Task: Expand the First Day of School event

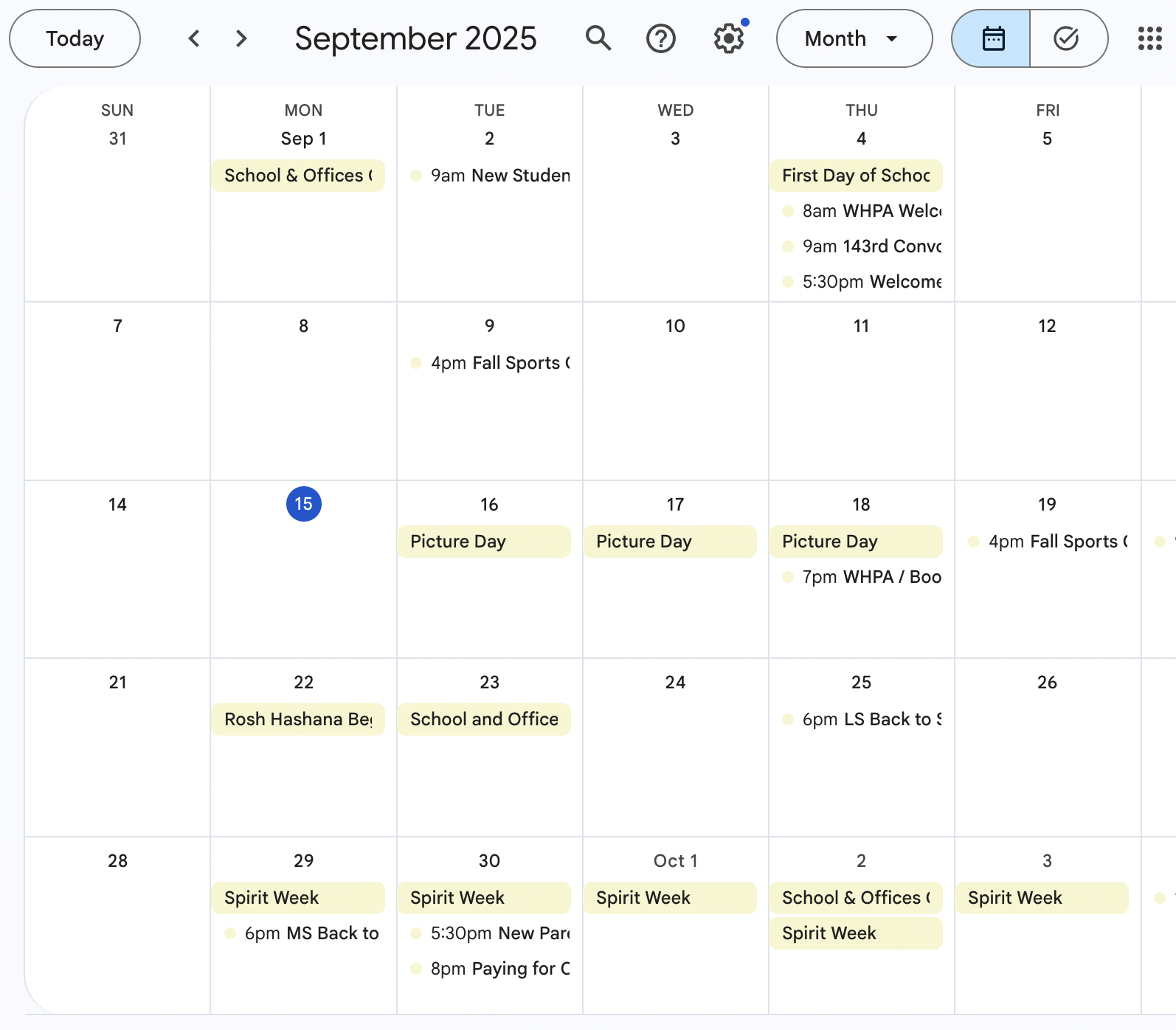Action: click(x=856, y=176)
